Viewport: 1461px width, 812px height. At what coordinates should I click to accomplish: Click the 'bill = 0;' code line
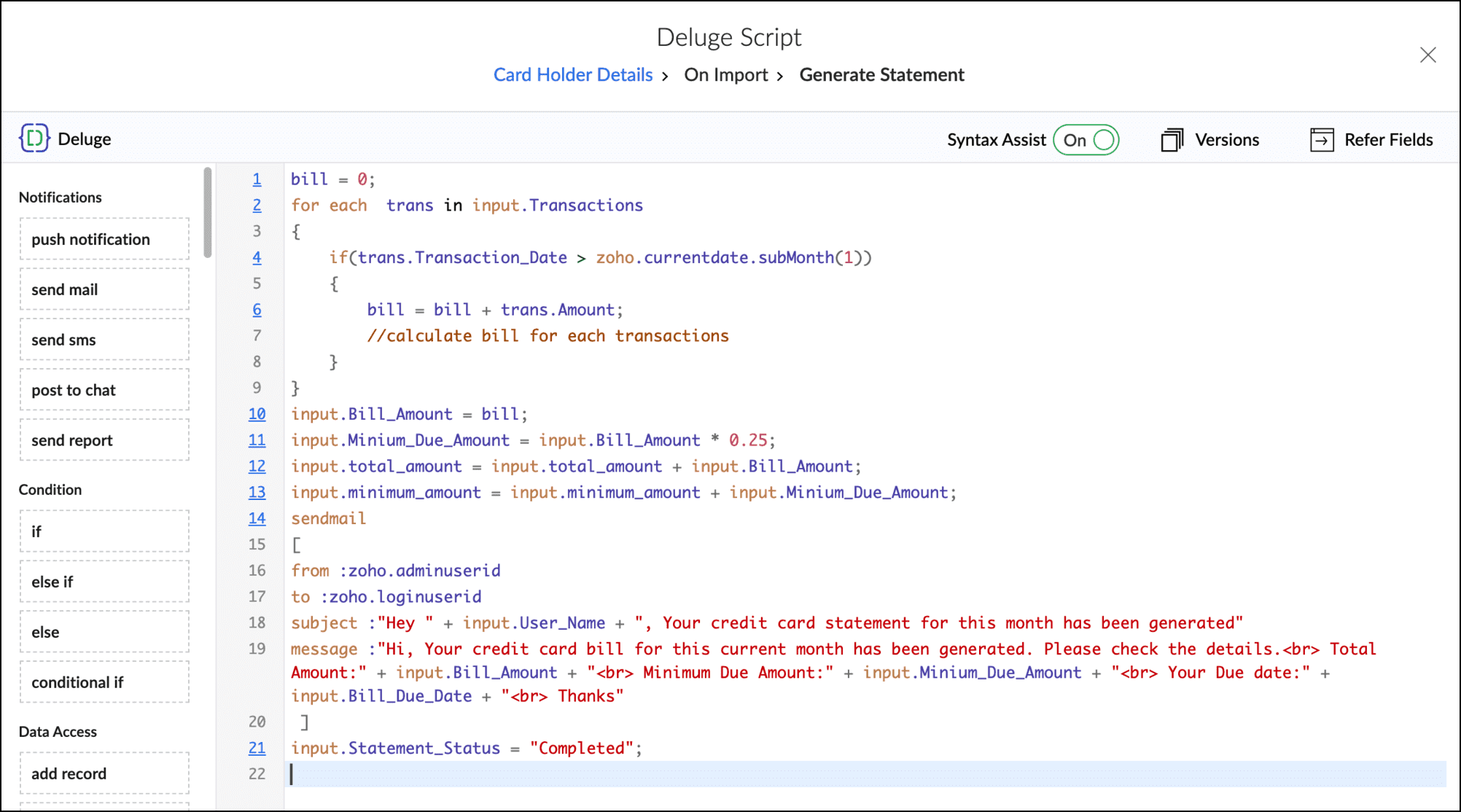pos(333,179)
